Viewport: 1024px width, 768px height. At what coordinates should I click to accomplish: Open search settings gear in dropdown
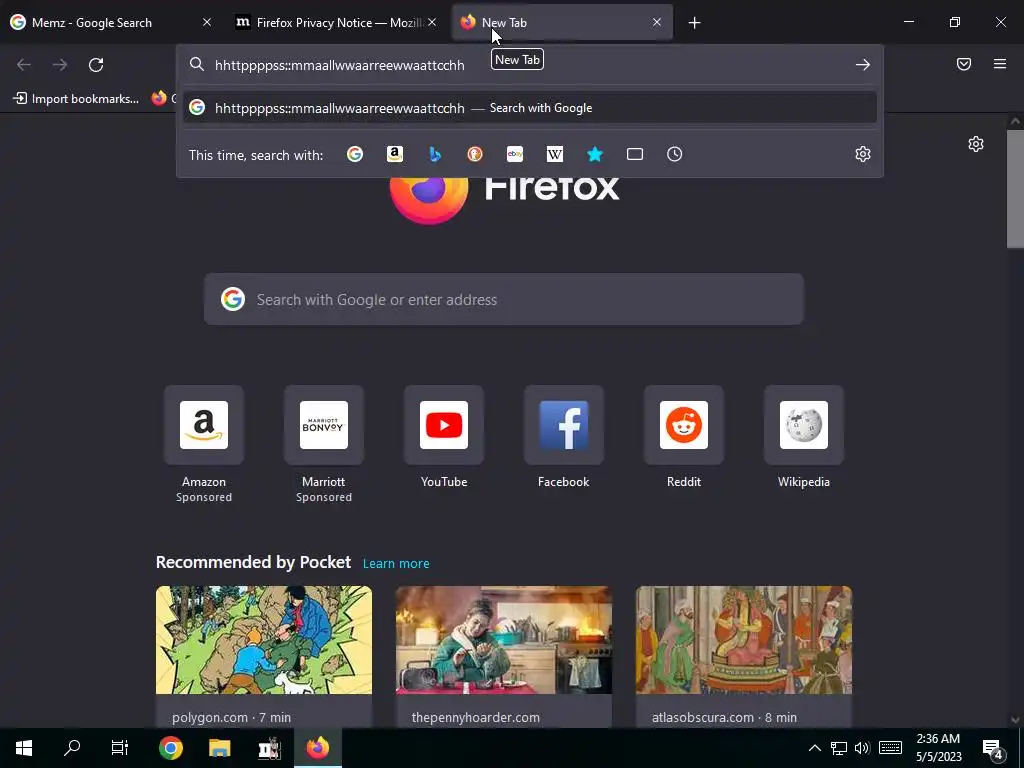[863, 154]
